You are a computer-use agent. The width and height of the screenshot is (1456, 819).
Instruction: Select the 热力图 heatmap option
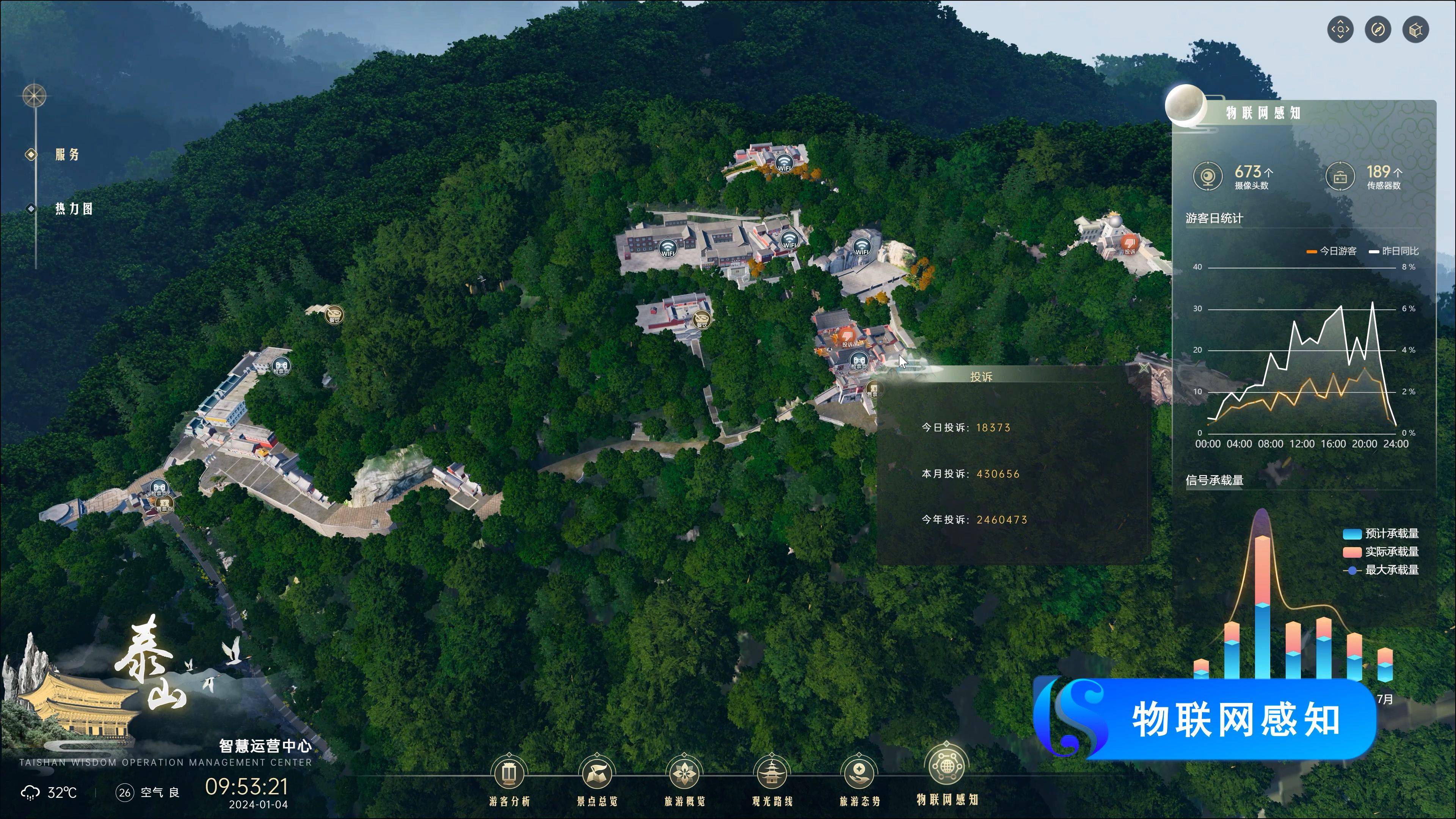pyautogui.click(x=74, y=209)
